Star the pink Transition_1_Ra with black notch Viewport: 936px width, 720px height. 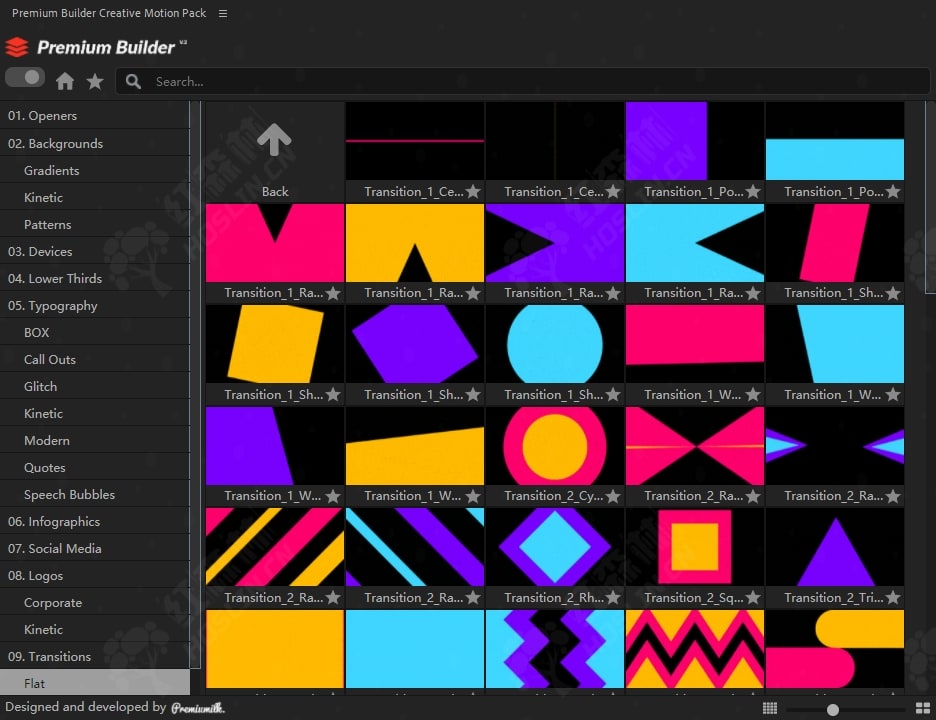333,293
